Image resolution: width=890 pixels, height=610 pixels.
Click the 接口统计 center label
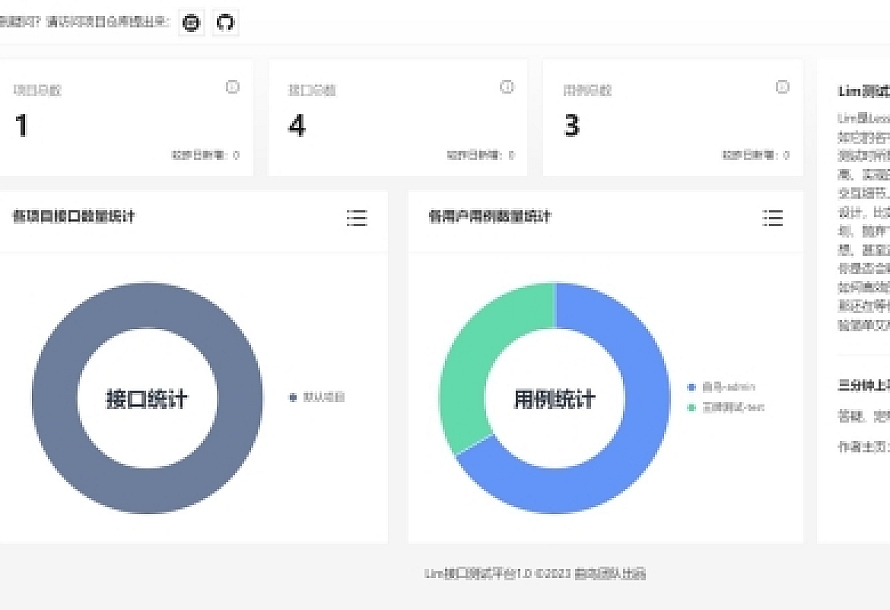coord(147,399)
